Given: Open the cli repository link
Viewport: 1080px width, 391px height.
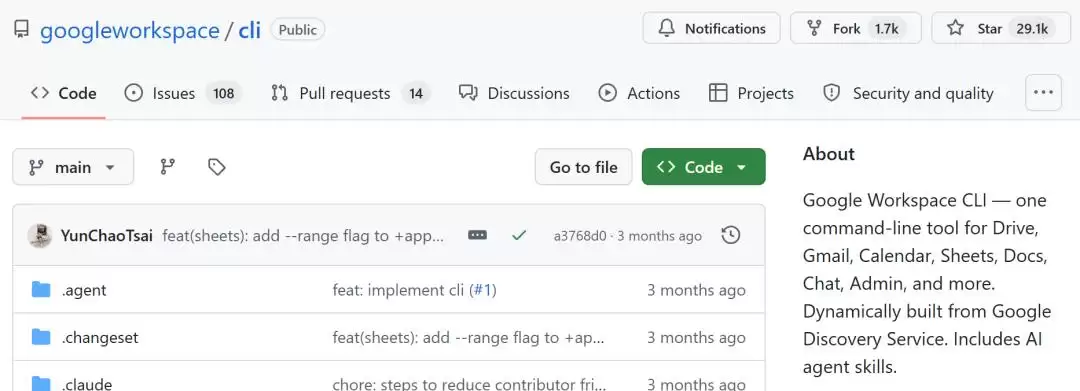Looking at the screenshot, I should coord(249,30).
